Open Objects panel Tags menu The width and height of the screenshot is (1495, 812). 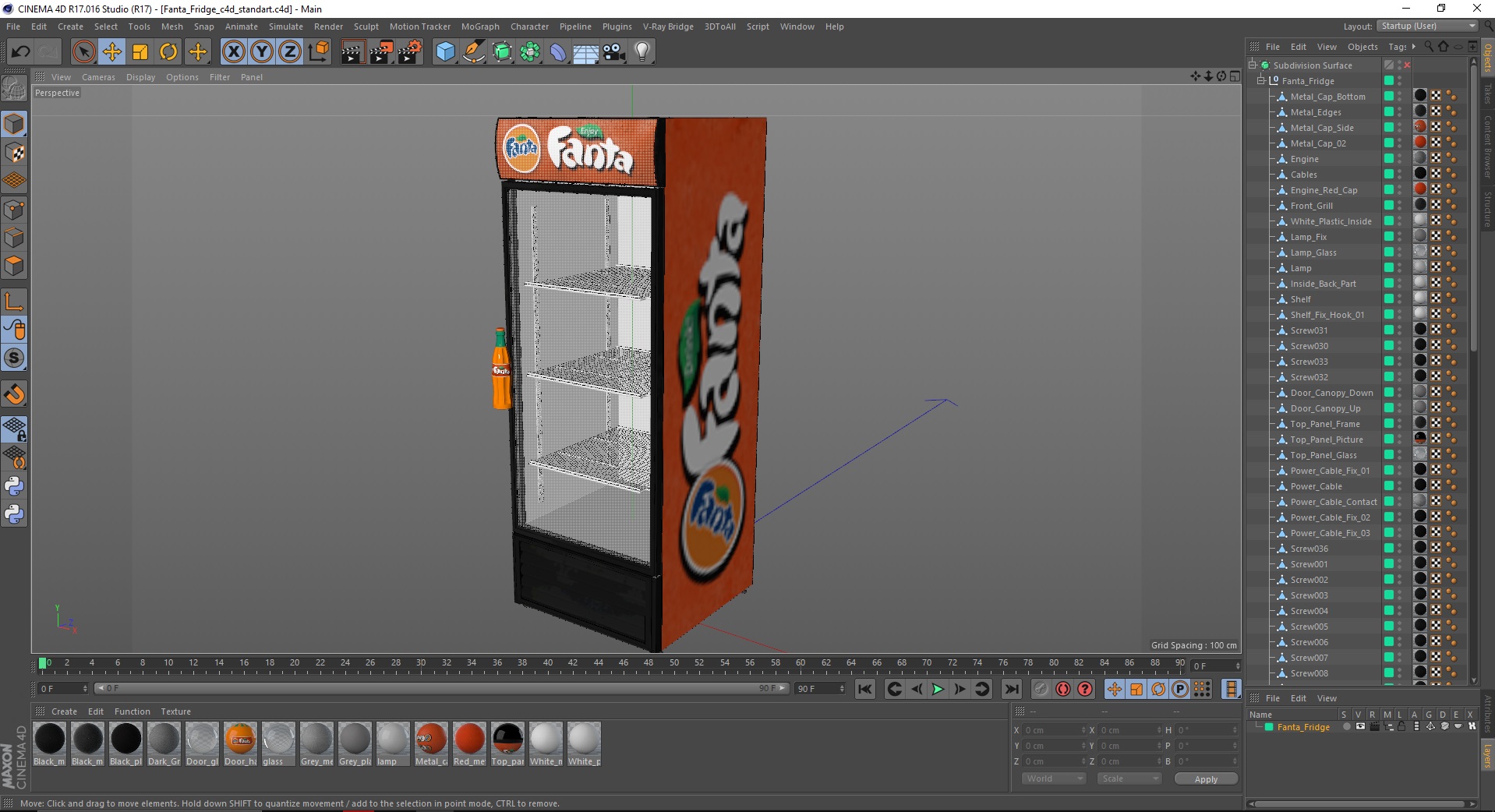point(1398,47)
